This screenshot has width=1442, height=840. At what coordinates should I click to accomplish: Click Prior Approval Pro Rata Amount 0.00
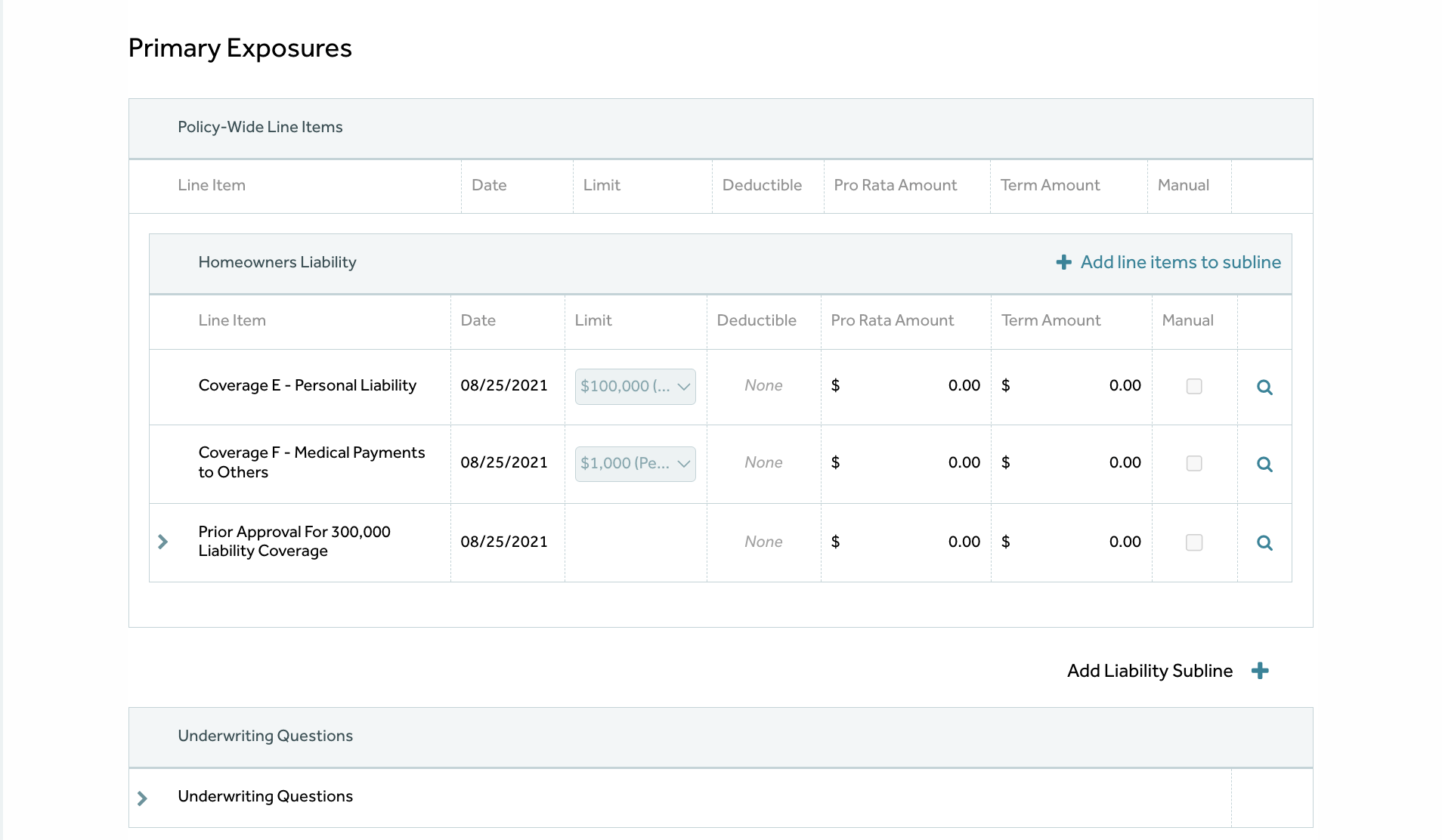[x=964, y=542]
